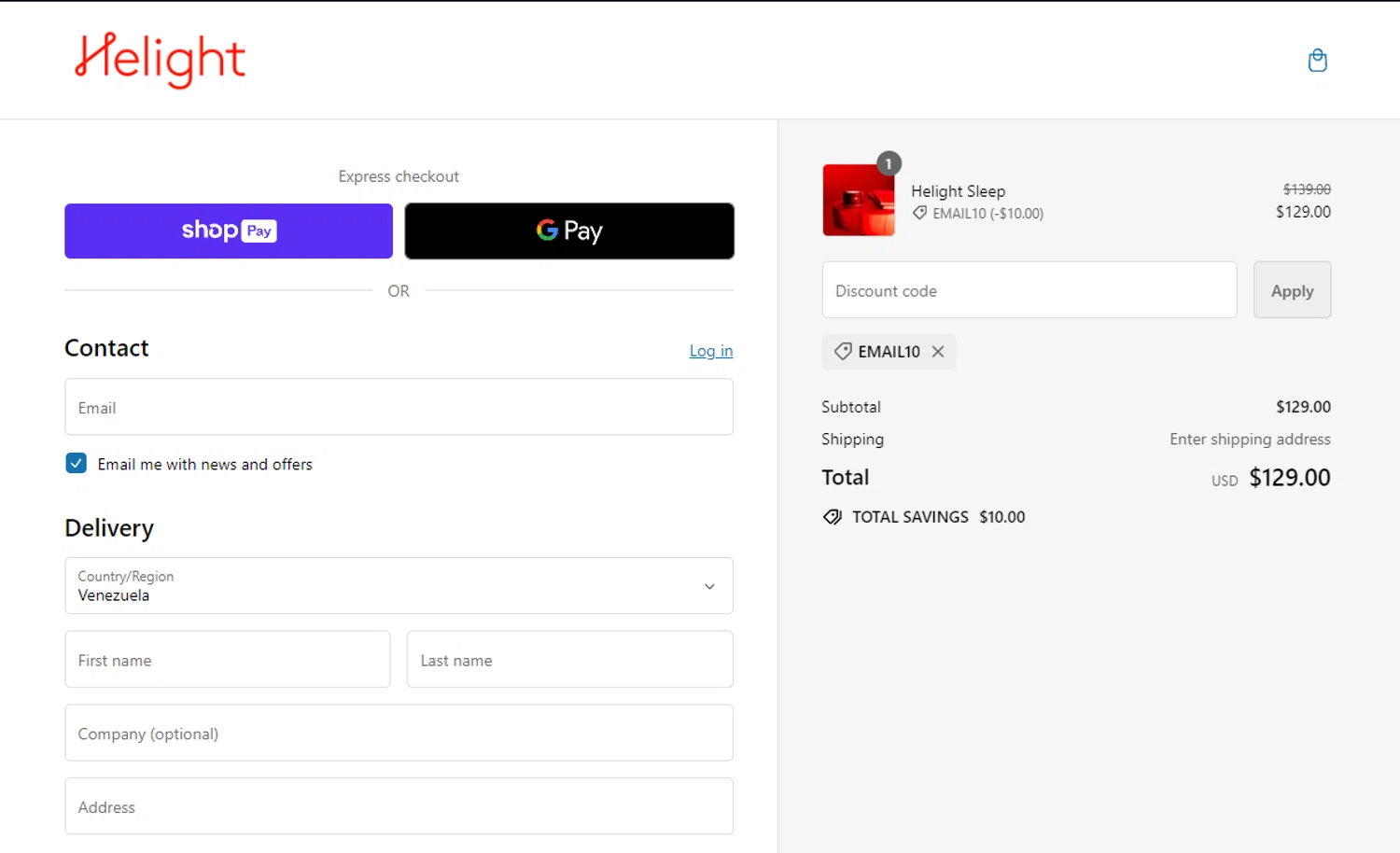Click the Helight Sleep product name
Image resolution: width=1400 pixels, height=853 pixels.
pos(959,191)
